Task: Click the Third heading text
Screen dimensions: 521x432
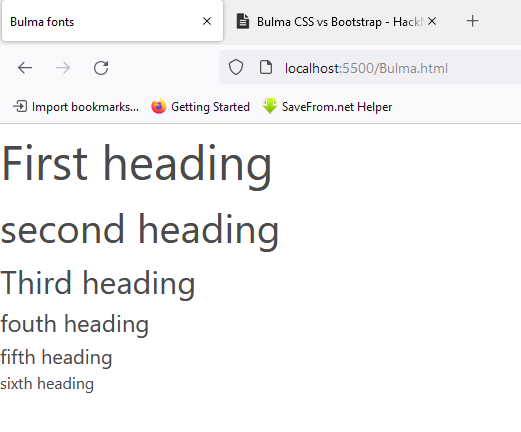Action: pyautogui.click(x=98, y=284)
